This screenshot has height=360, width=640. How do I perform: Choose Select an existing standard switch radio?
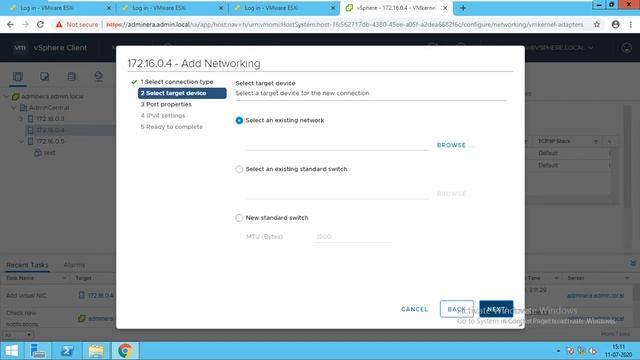click(x=239, y=169)
